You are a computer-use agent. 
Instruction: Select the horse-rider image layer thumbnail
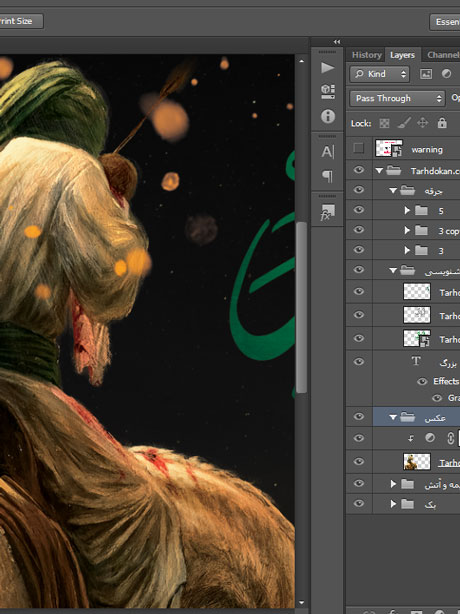[417, 462]
